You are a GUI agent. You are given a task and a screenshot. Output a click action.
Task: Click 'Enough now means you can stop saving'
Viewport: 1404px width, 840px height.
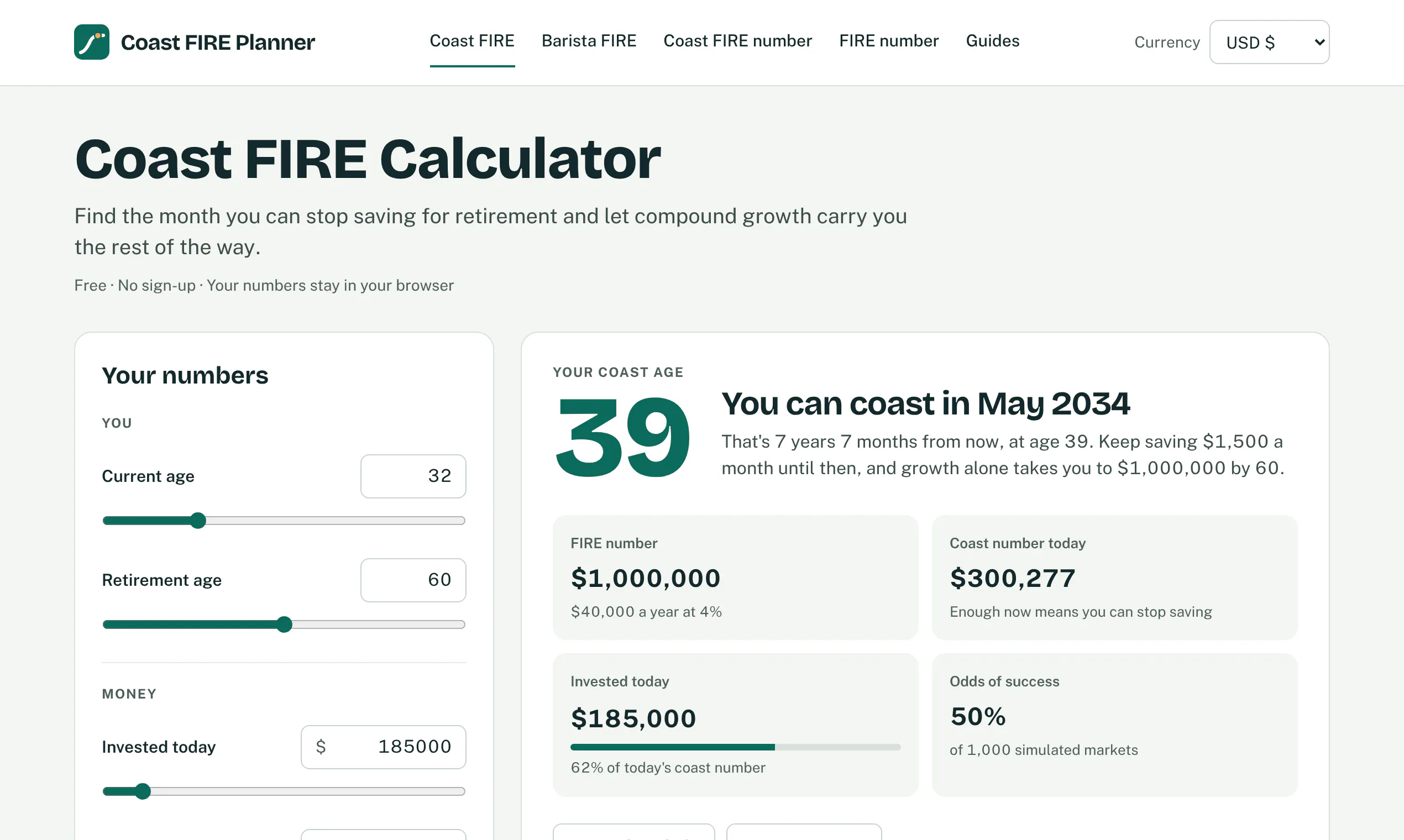point(1081,612)
